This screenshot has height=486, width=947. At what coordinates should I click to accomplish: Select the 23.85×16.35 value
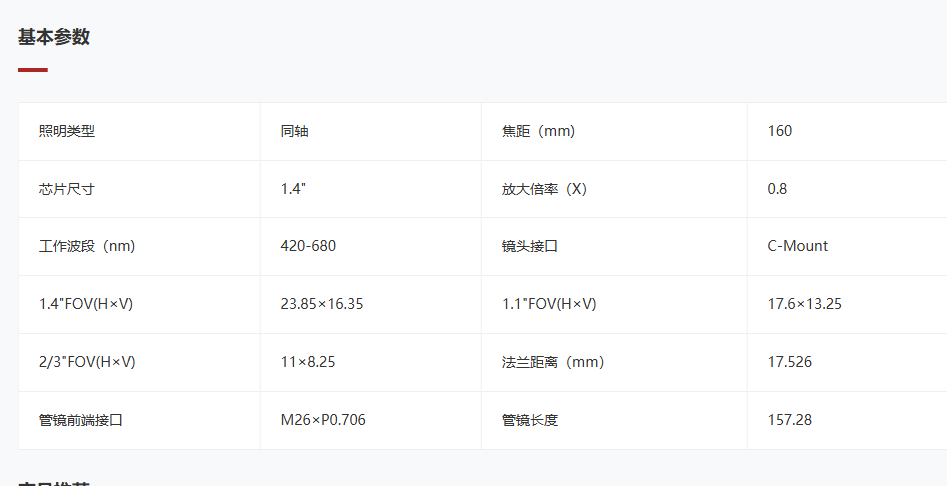[322, 304]
